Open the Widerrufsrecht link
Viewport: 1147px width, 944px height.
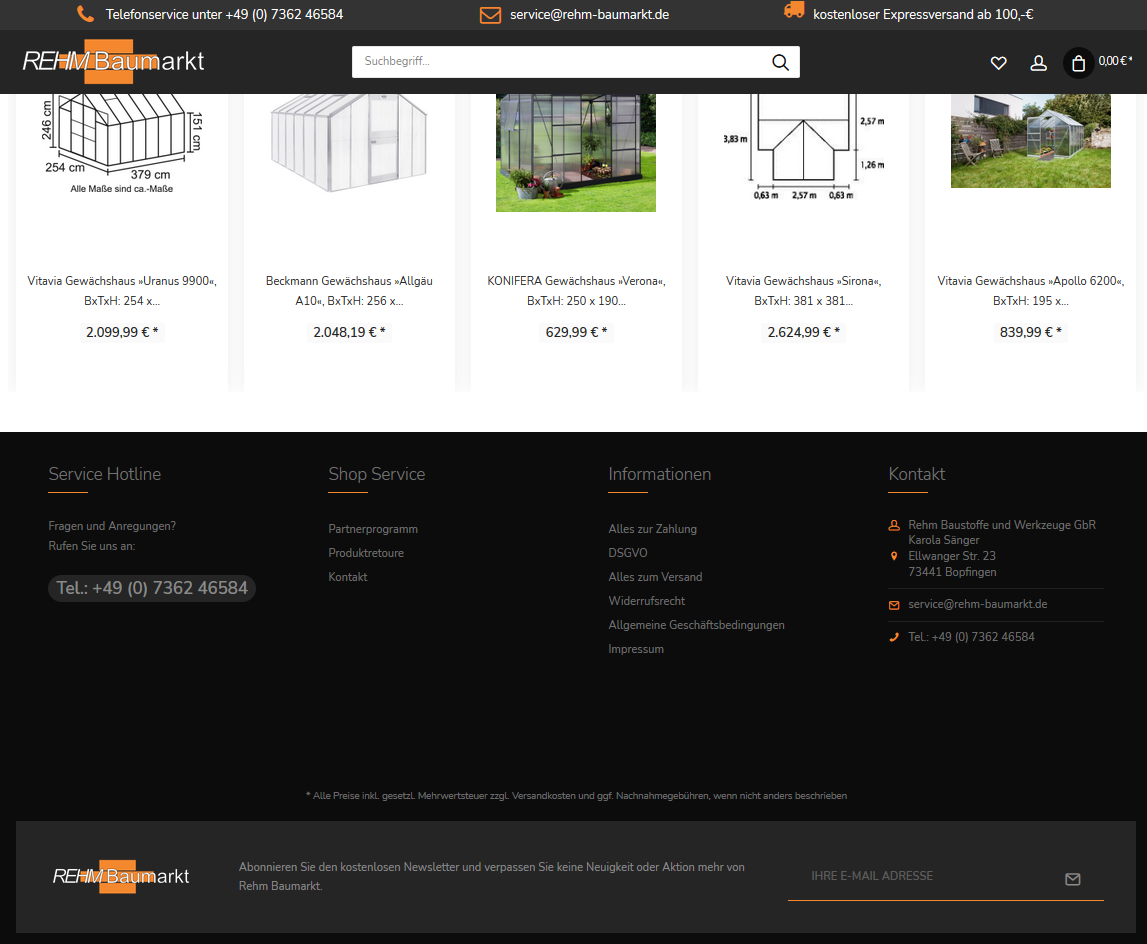click(647, 602)
